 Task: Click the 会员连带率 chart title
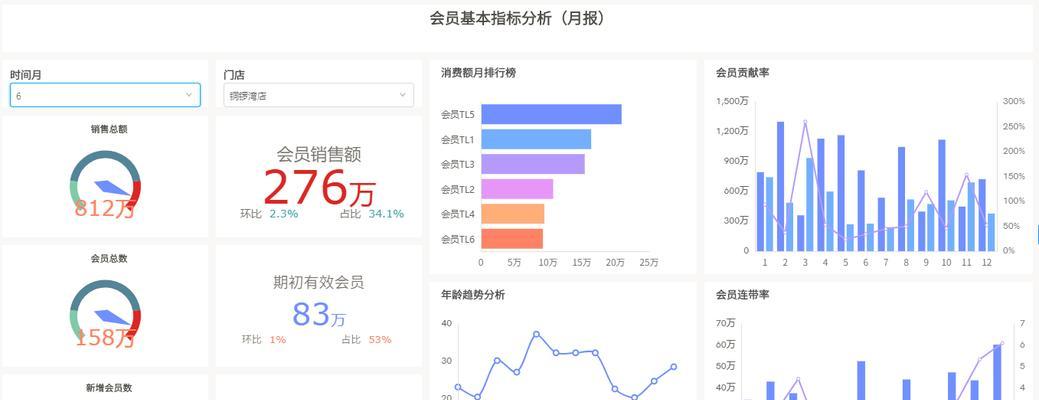coord(743,295)
